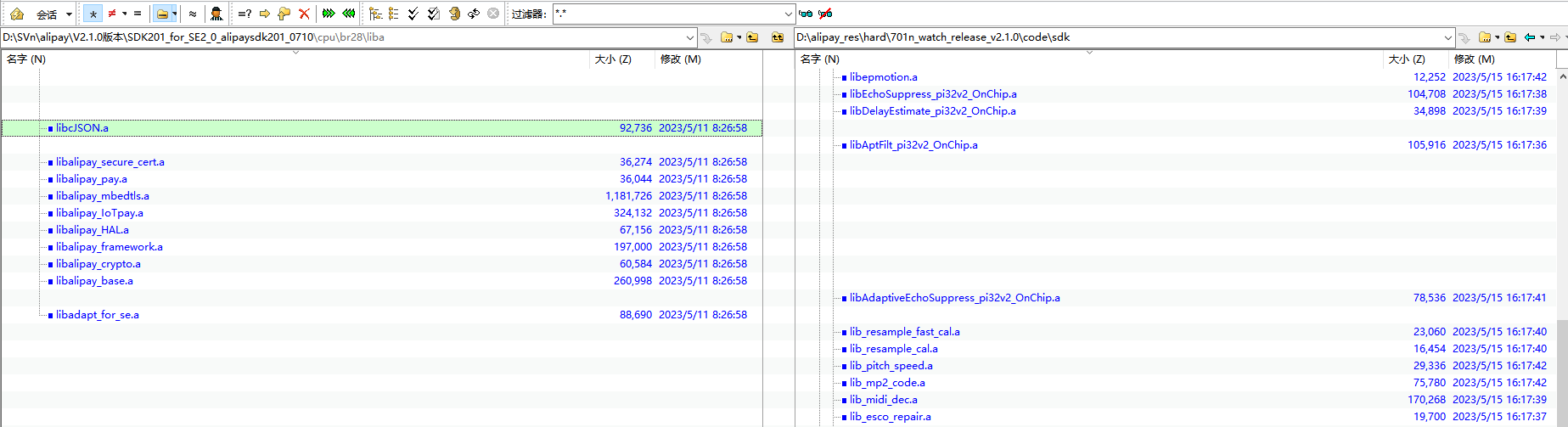The image size is (1568, 427).
Task: Expand the right folder path dropdown
Action: tap(1448, 37)
